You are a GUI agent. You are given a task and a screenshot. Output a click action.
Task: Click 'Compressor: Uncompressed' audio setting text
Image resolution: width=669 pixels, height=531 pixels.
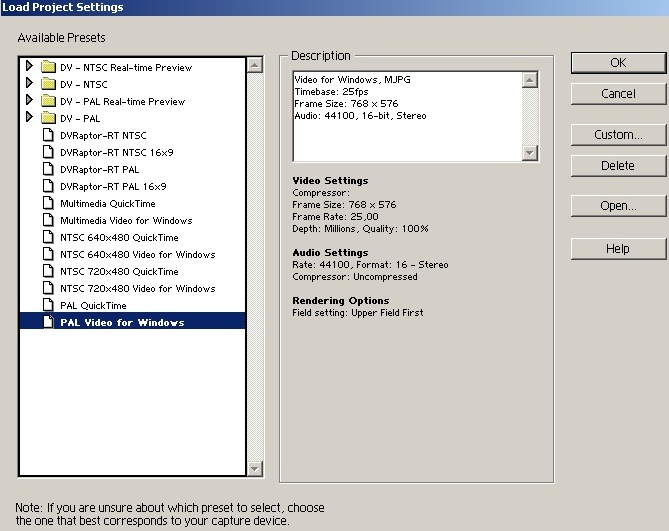pyautogui.click(x=355, y=277)
